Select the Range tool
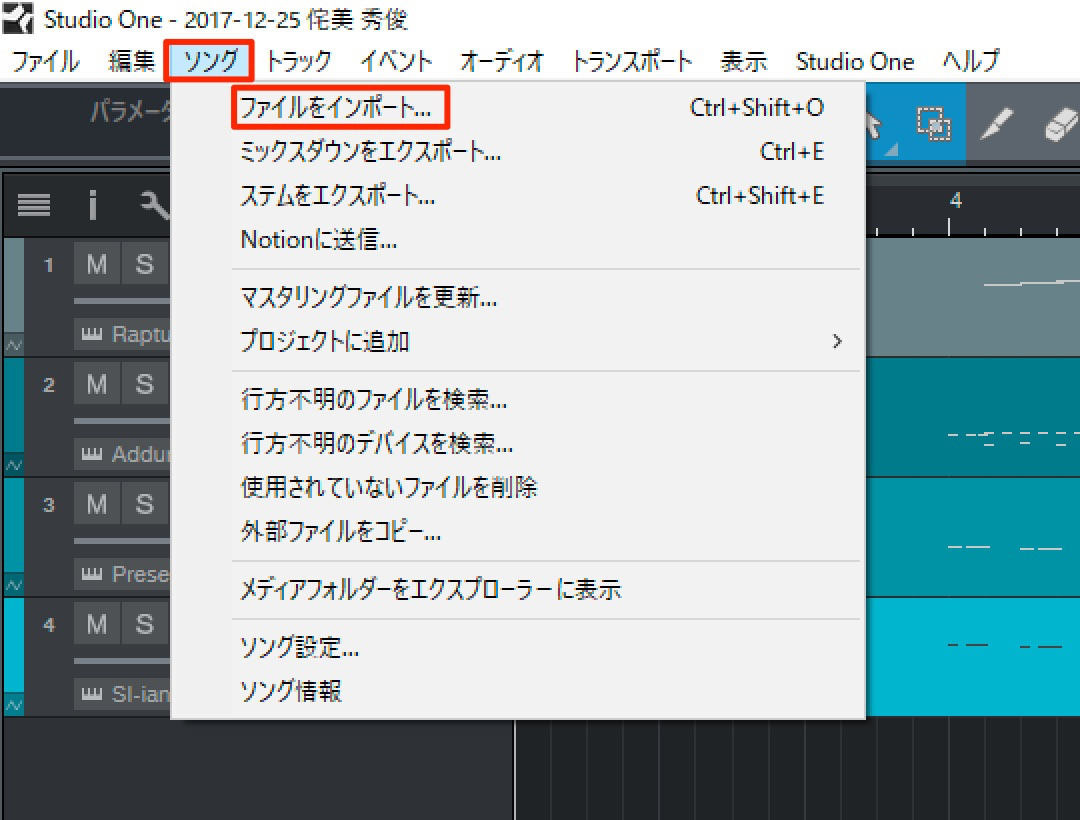1080x820 pixels. (933, 124)
